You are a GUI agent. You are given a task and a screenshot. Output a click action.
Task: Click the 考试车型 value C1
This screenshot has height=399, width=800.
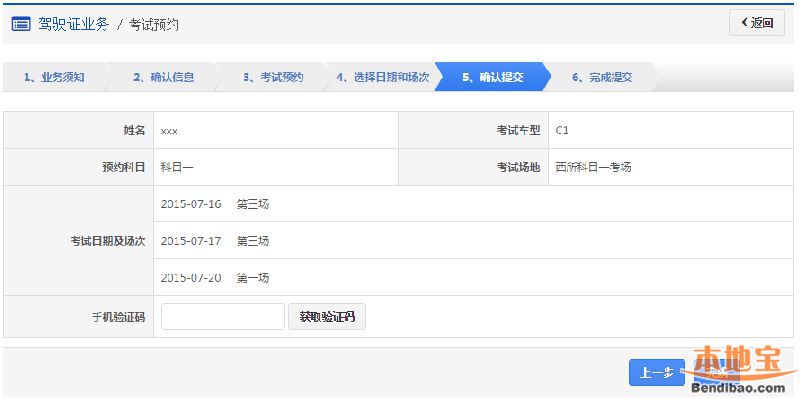click(562, 131)
